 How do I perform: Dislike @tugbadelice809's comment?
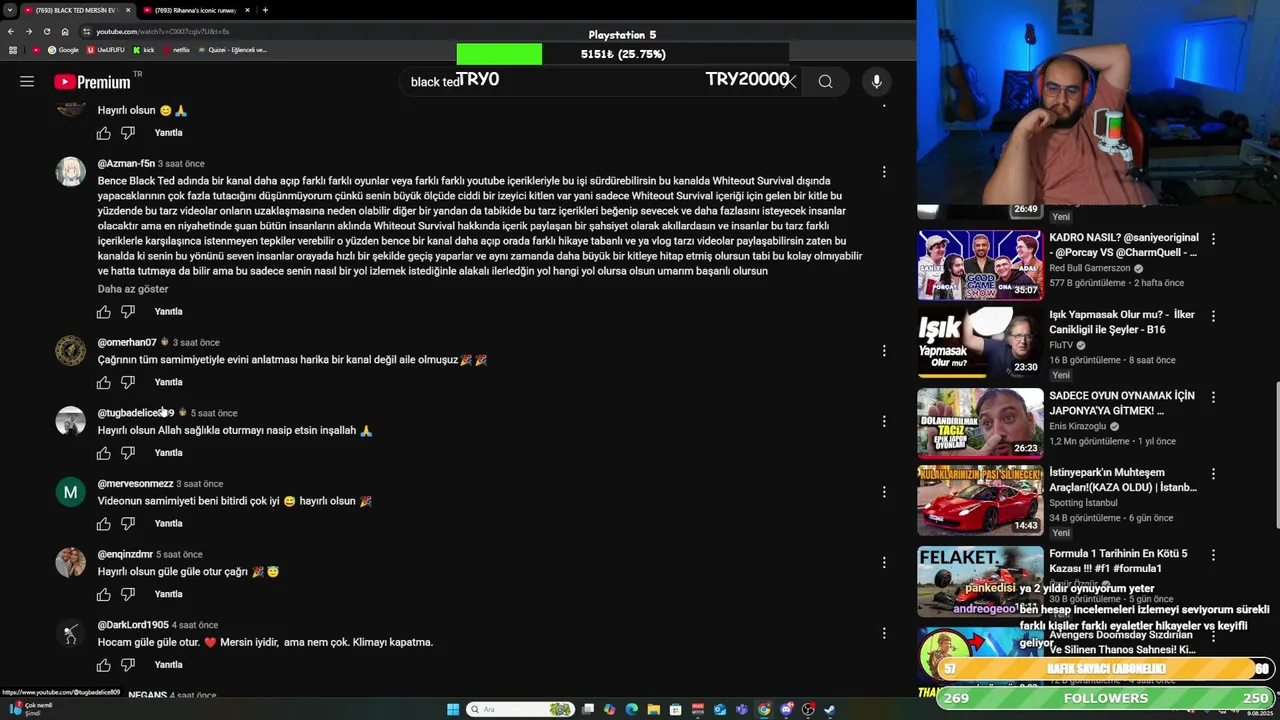128,453
